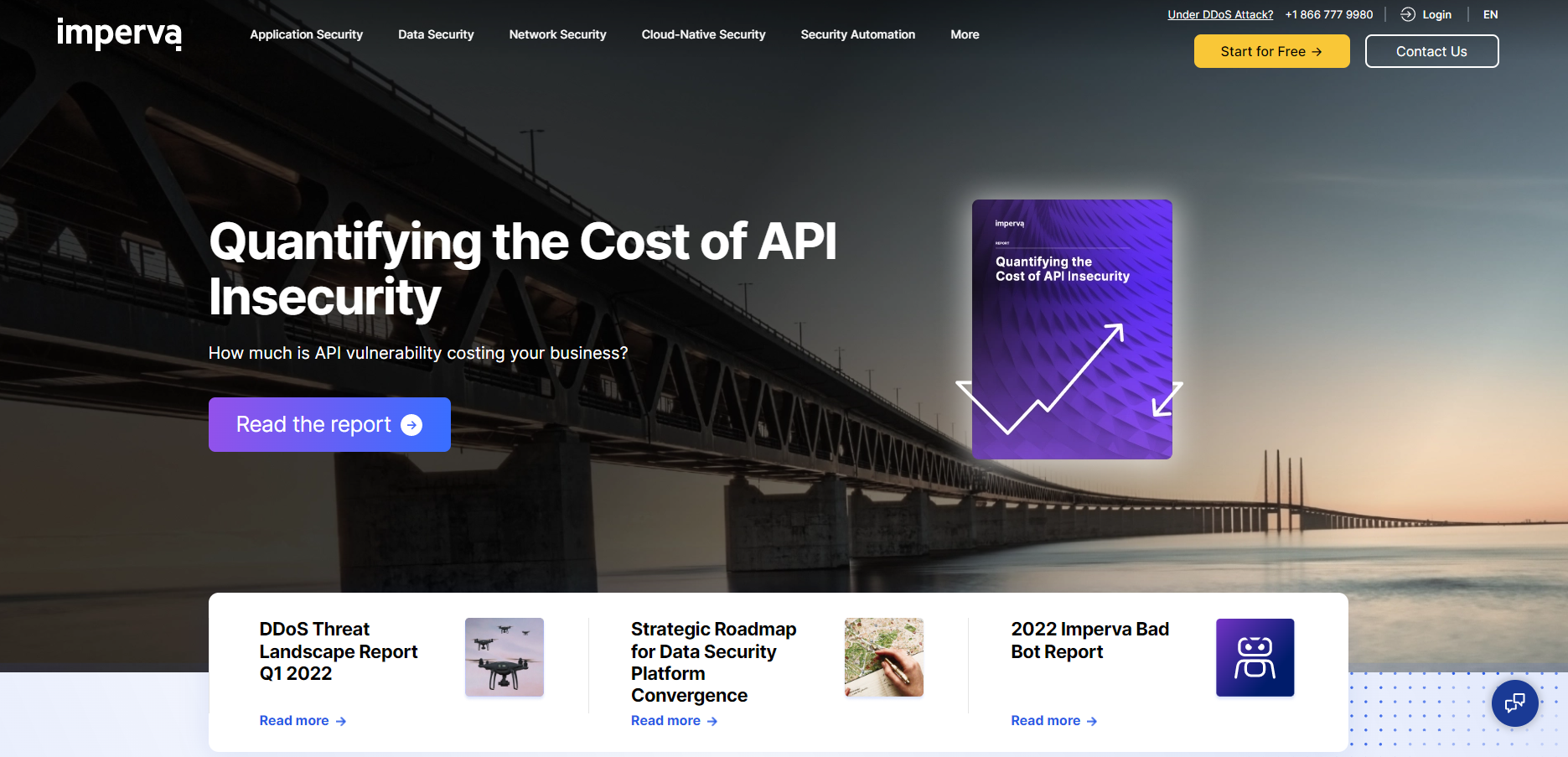Click the Contact Us button
The width and height of the screenshot is (1568, 757).
coord(1431,51)
